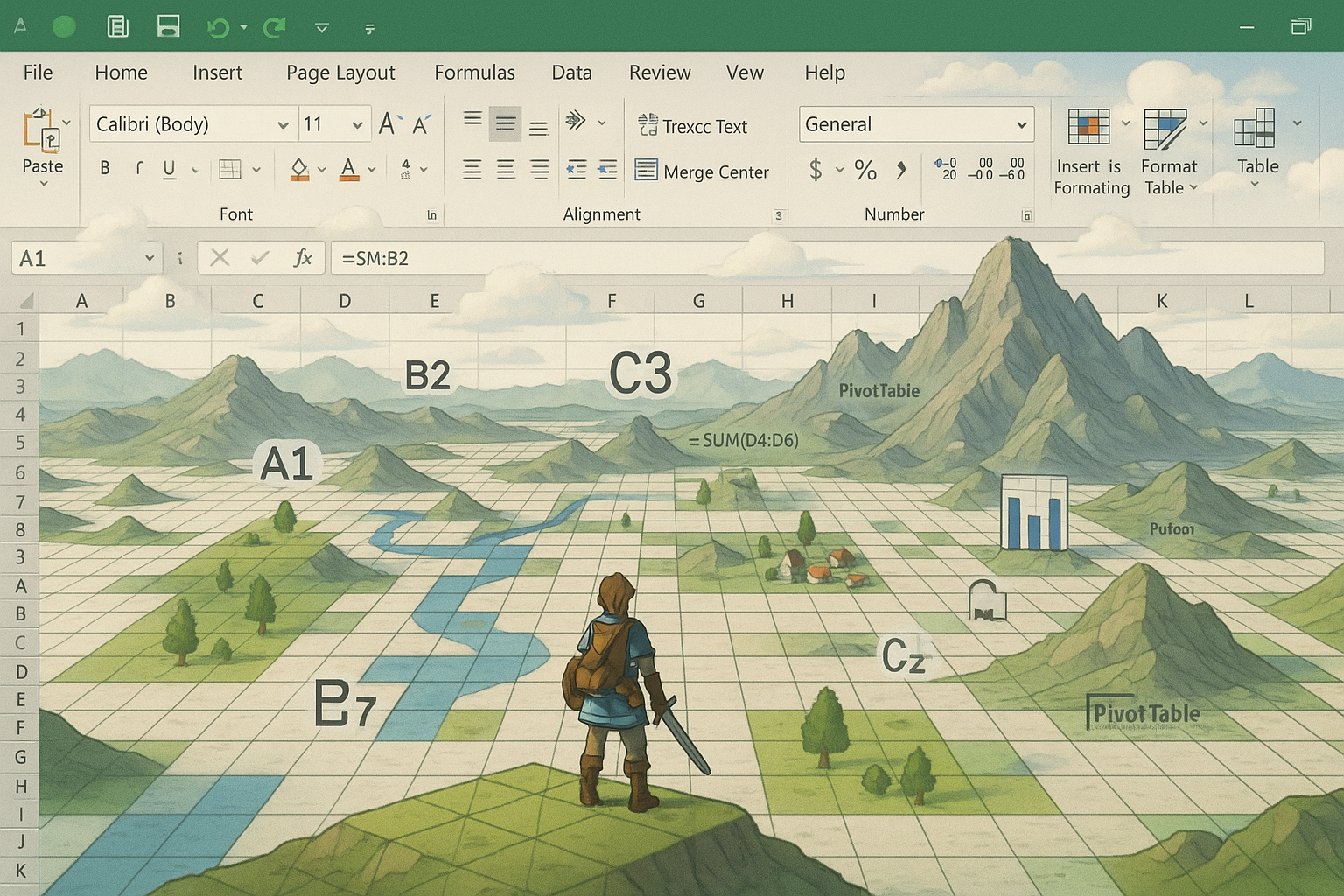Click the comma style icon
1344x896 pixels.
point(900,170)
